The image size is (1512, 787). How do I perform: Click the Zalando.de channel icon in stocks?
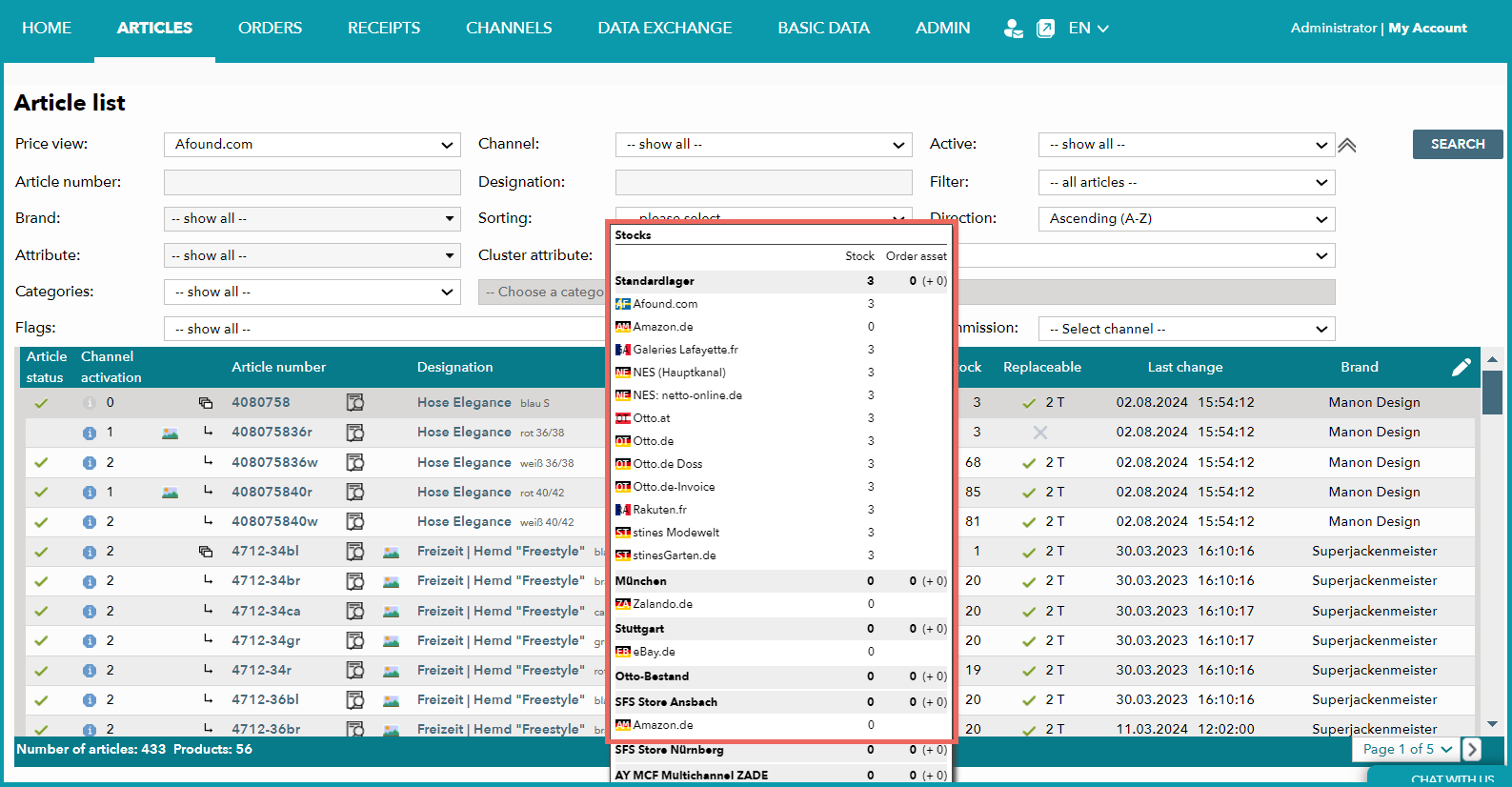[x=622, y=604]
